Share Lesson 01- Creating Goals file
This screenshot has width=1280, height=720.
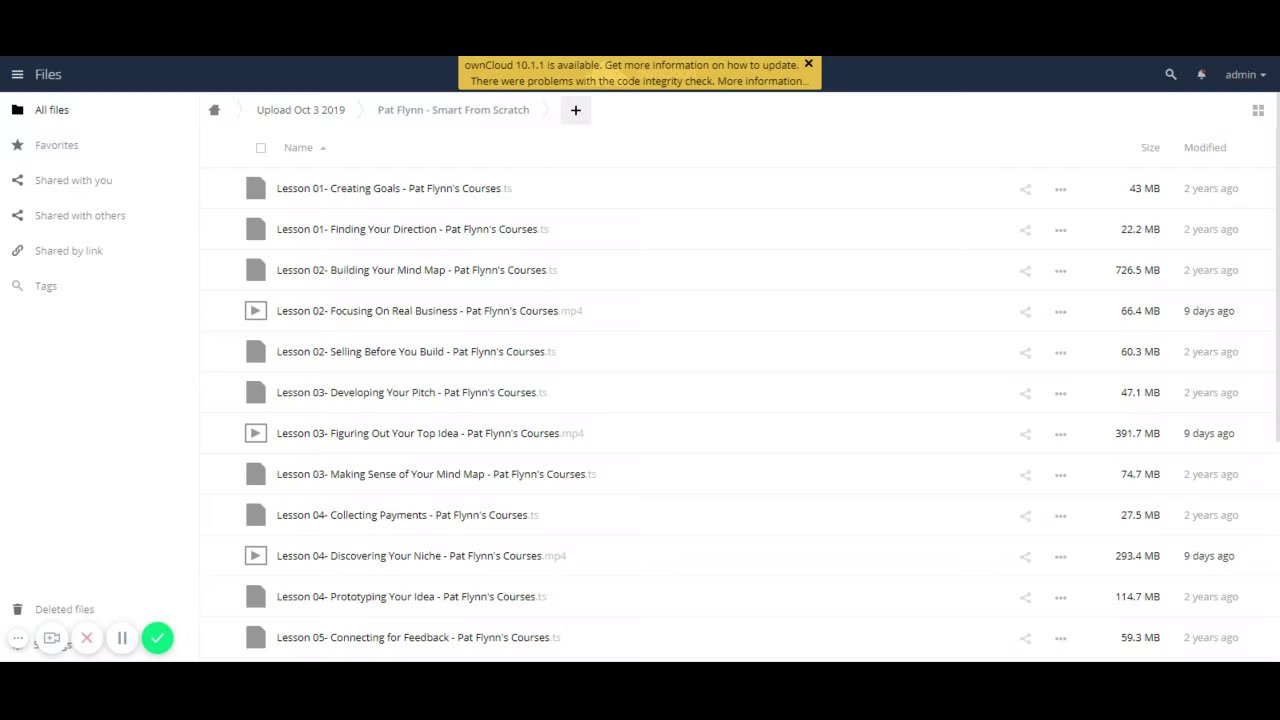(1025, 189)
